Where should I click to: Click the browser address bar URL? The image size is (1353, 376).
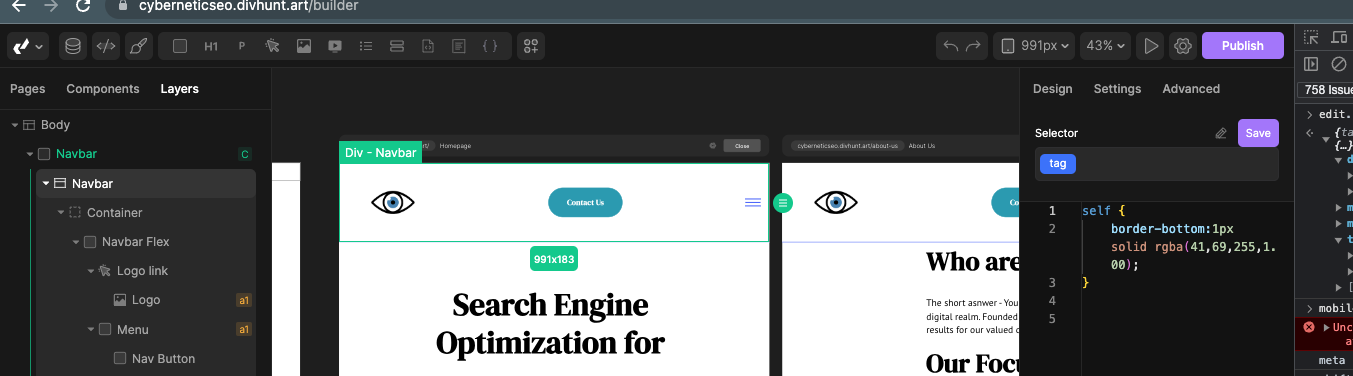248,5
